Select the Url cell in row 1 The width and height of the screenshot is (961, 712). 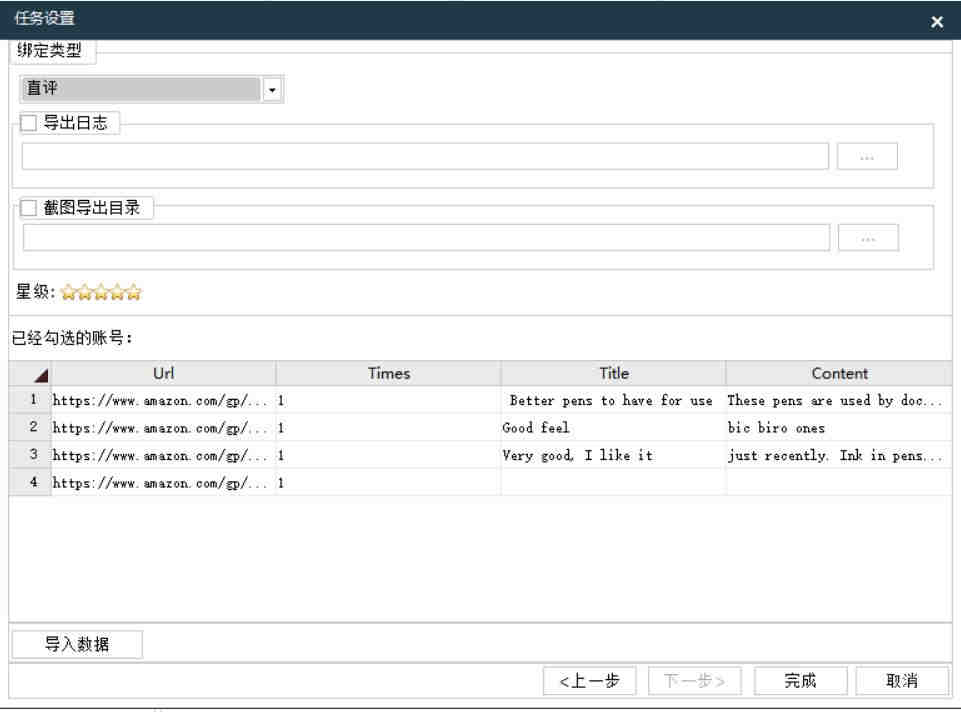pyautogui.click(x=163, y=400)
